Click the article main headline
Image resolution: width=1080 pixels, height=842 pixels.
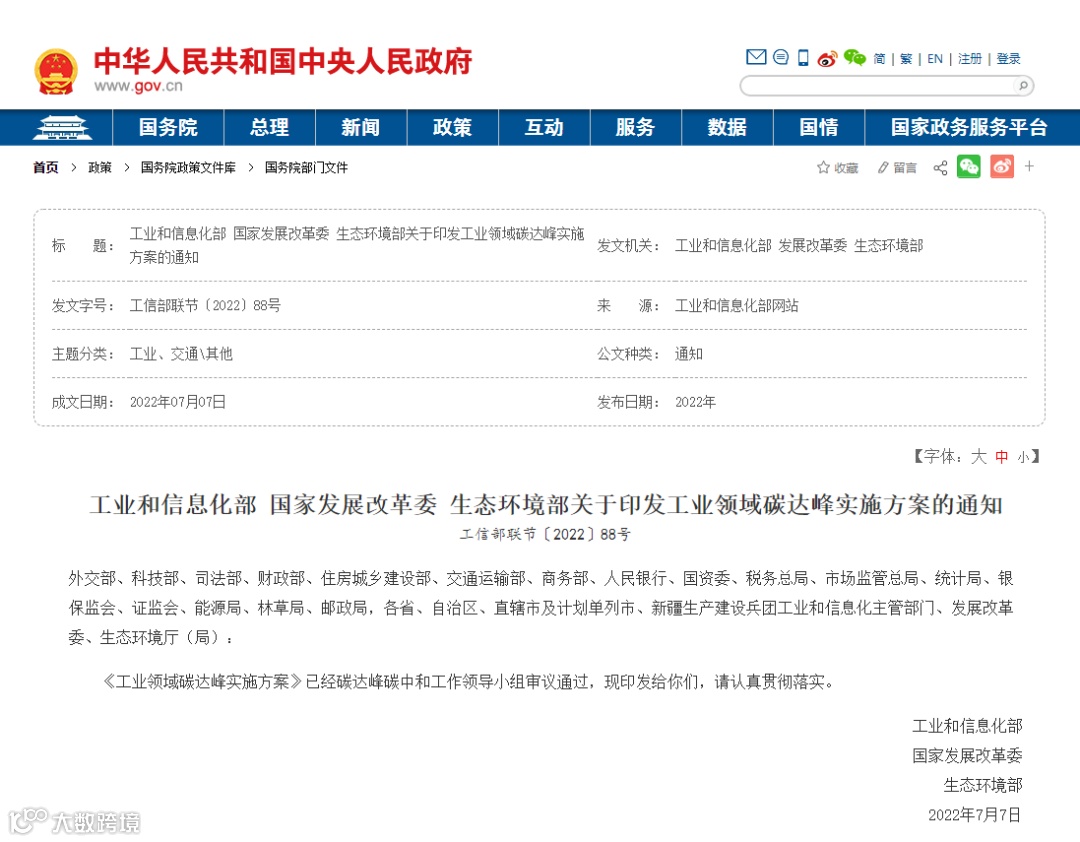coord(546,505)
